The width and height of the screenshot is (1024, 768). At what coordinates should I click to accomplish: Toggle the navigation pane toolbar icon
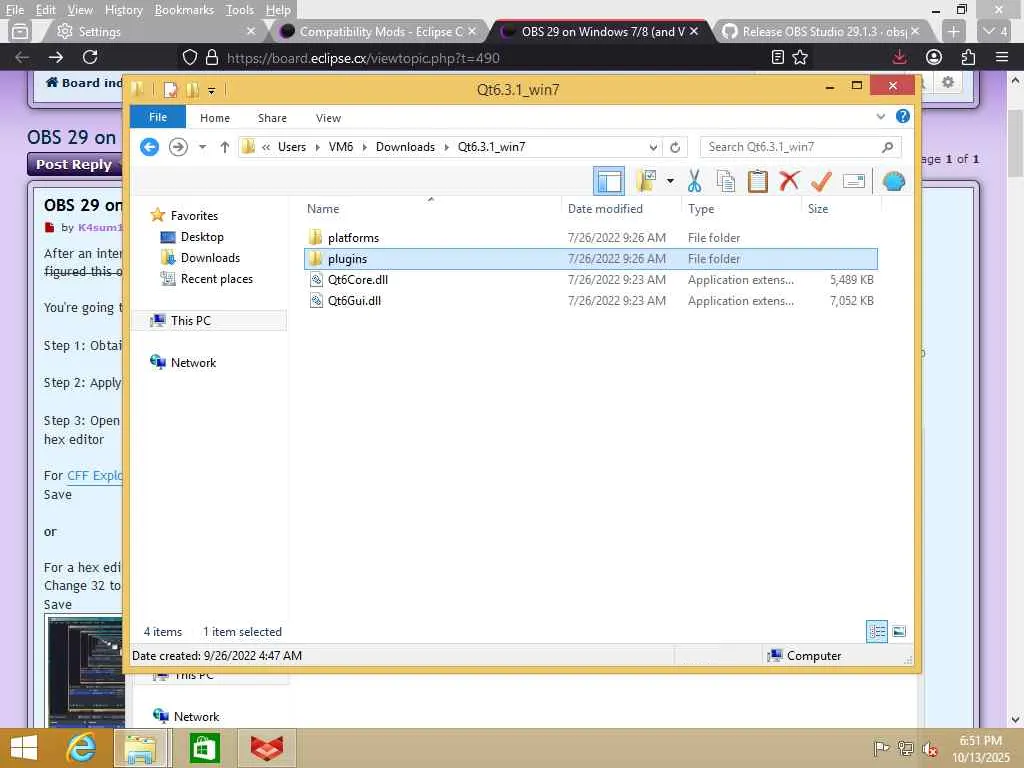point(609,181)
